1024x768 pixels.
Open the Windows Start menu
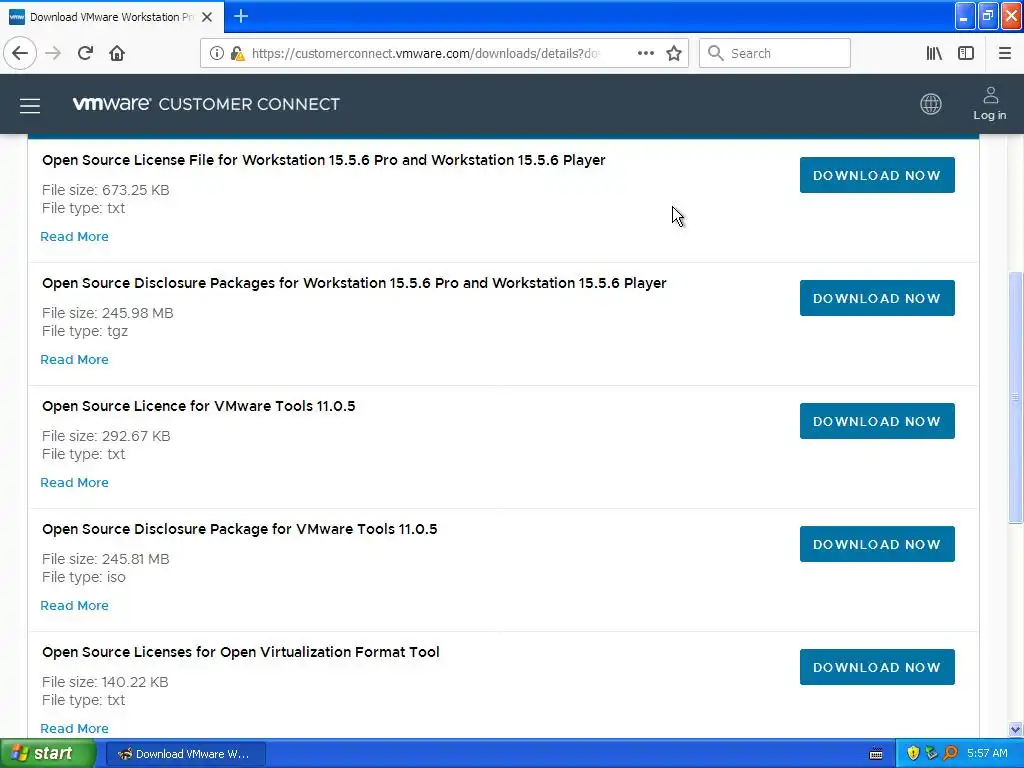[47, 754]
